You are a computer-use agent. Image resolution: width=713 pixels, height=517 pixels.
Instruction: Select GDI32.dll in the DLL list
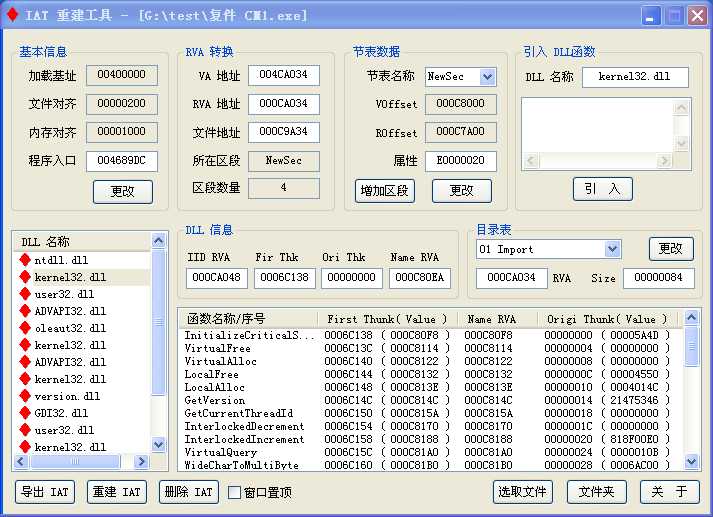point(82,413)
